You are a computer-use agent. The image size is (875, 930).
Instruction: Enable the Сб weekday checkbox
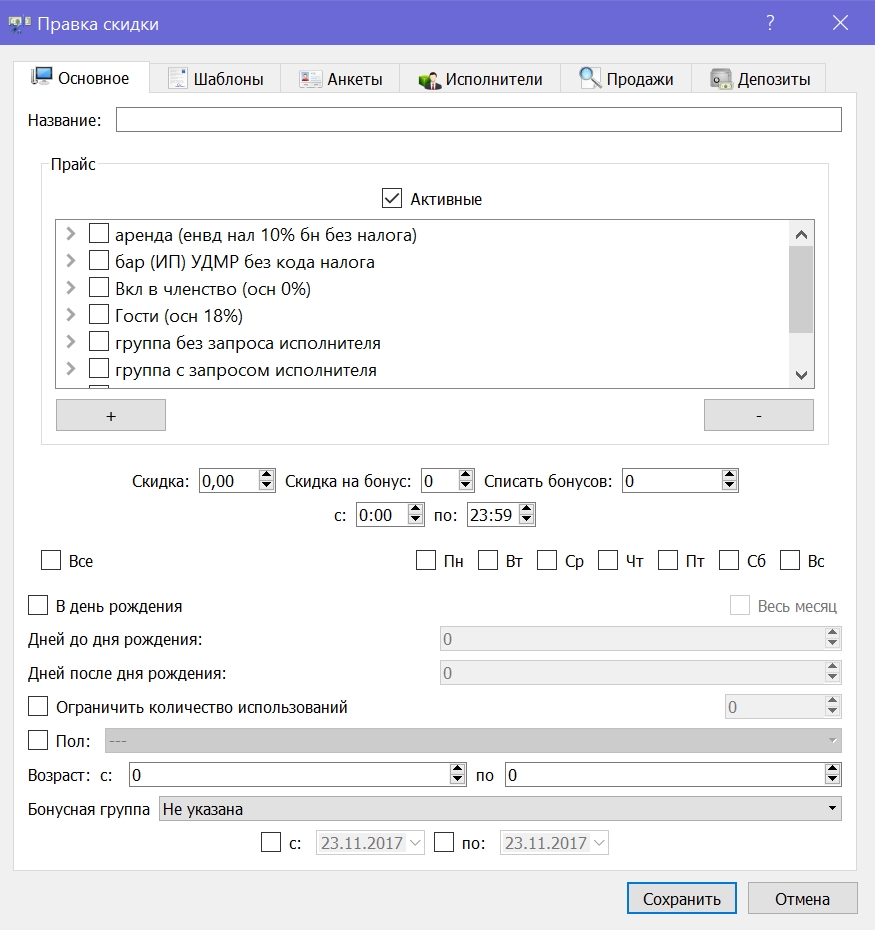point(729,560)
